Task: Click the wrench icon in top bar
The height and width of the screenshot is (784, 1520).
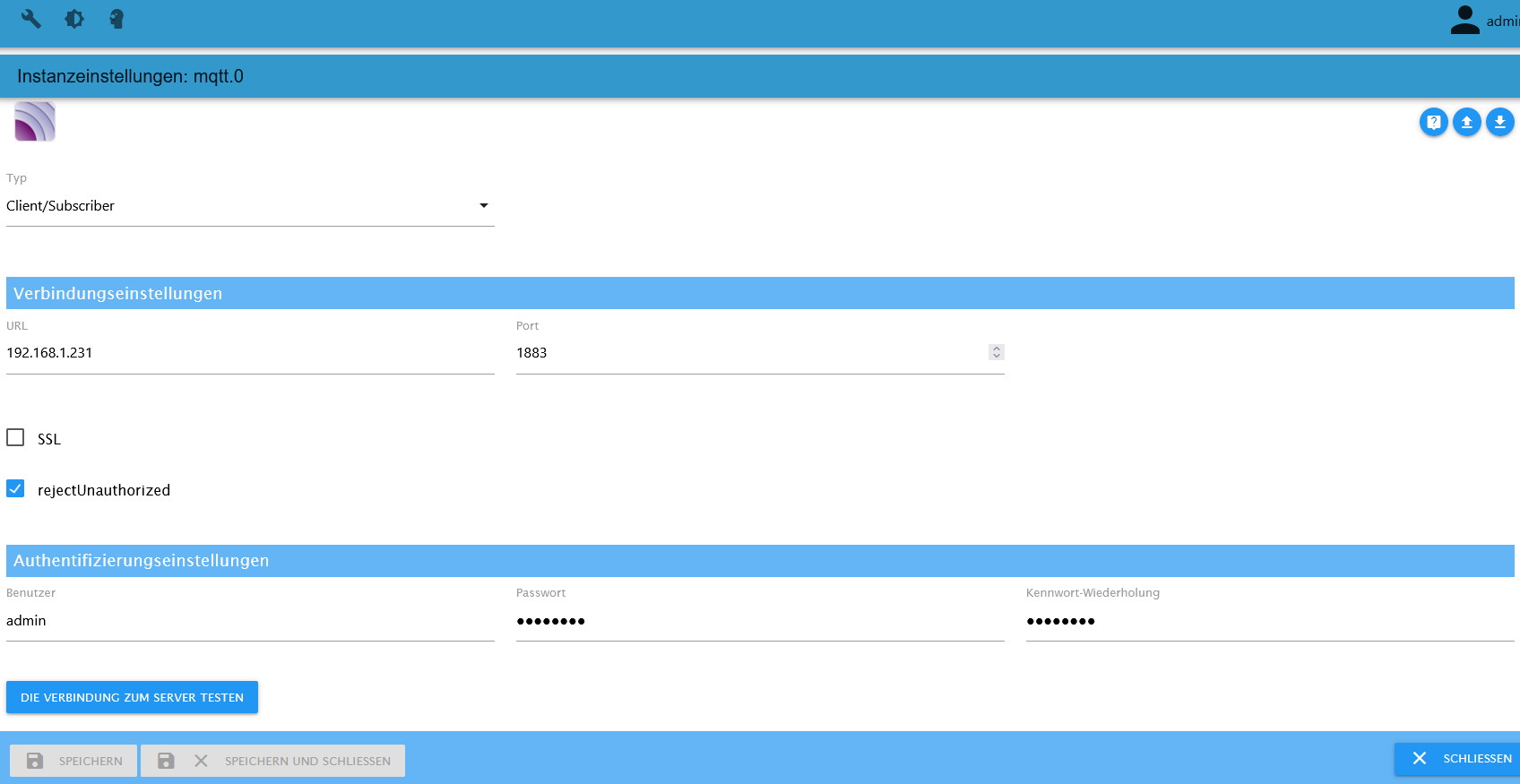Action: pyautogui.click(x=31, y=19)
